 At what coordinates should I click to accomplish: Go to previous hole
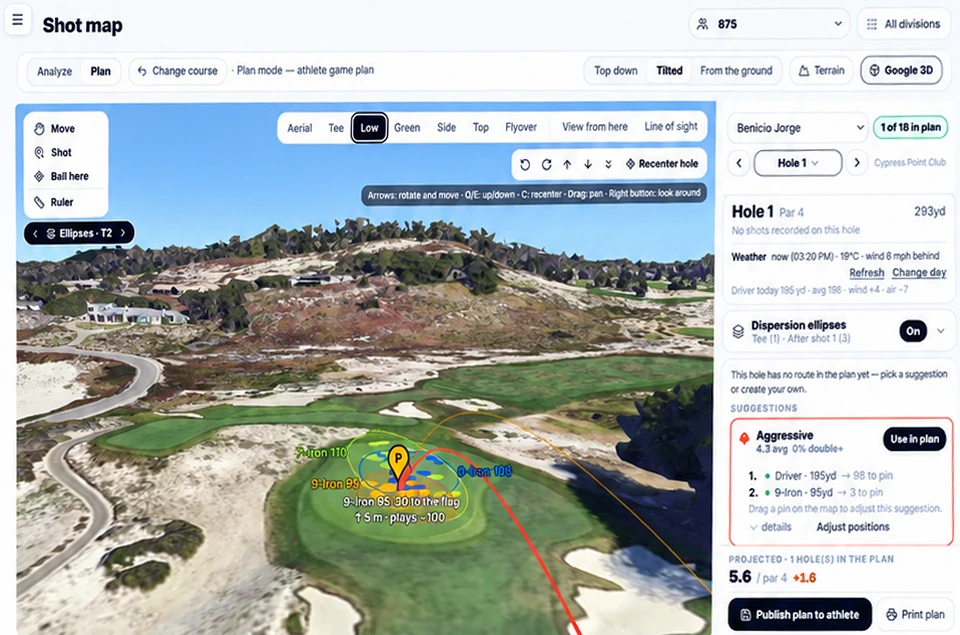click(739, 163)
